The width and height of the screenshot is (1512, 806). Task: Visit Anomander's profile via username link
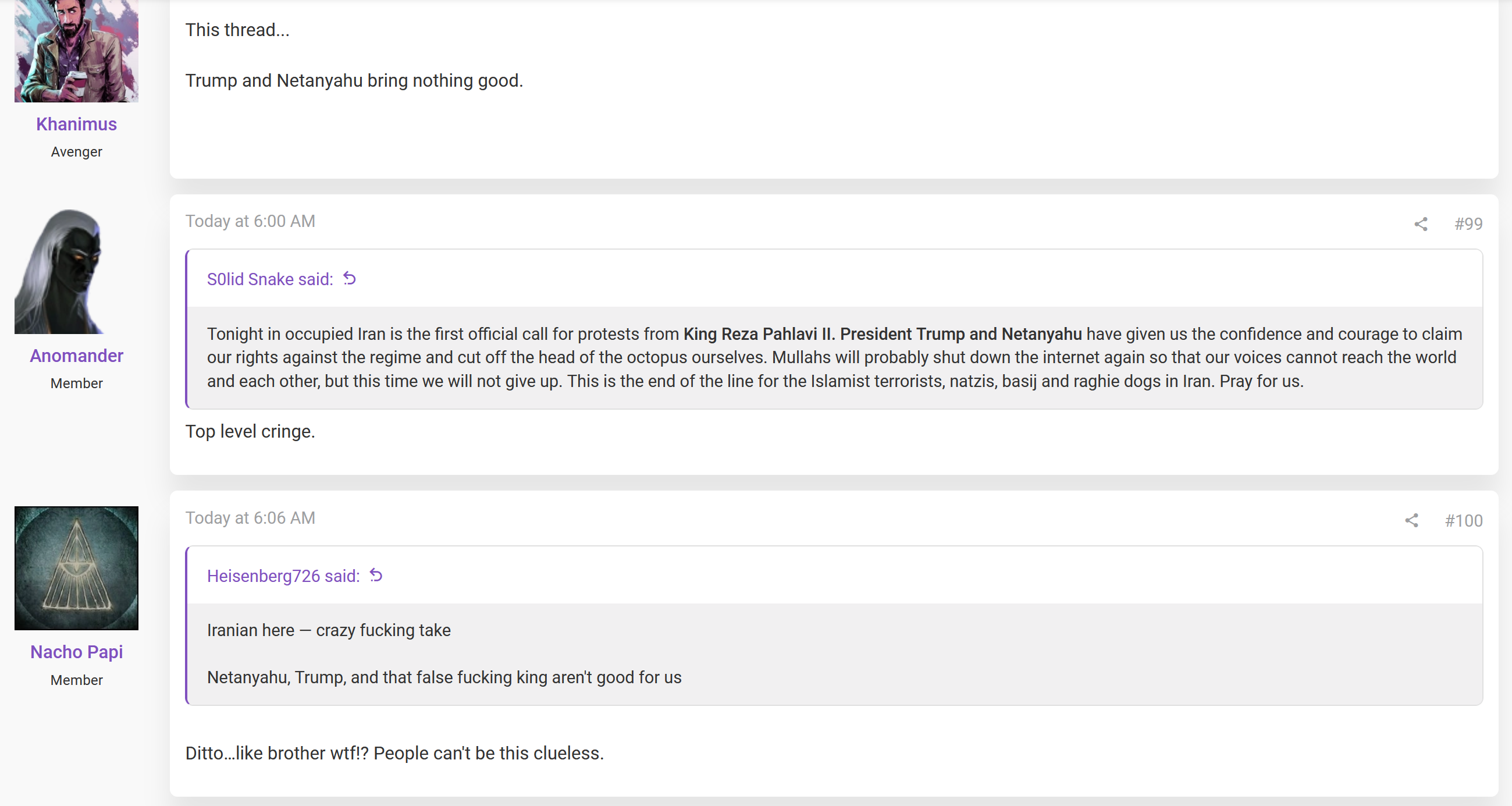click(76, 356)
